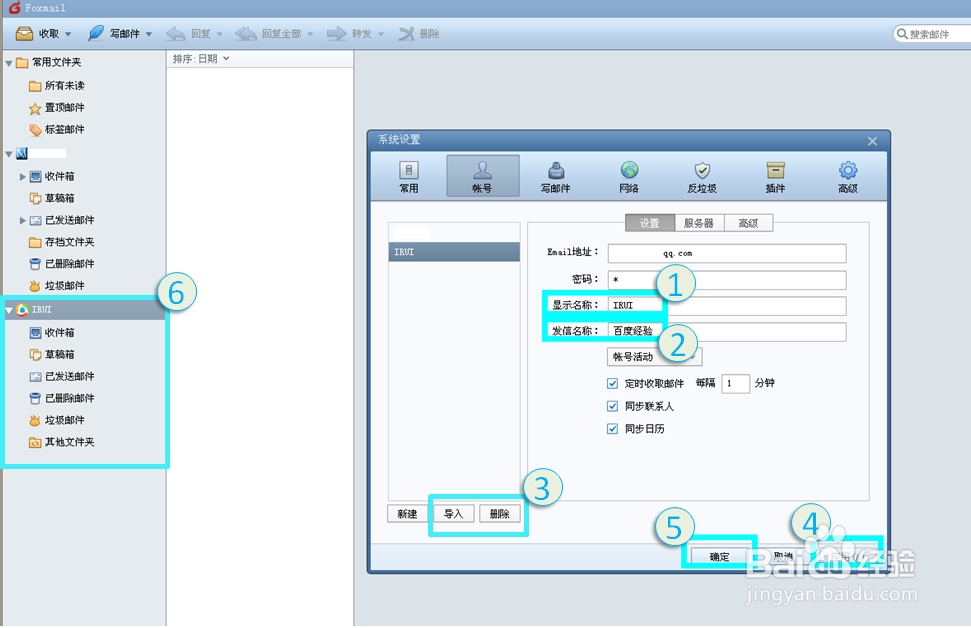This screenshot has width=971, height=628.
Task: Click the 删除 delete icon in toolbar
Action: 406,33
